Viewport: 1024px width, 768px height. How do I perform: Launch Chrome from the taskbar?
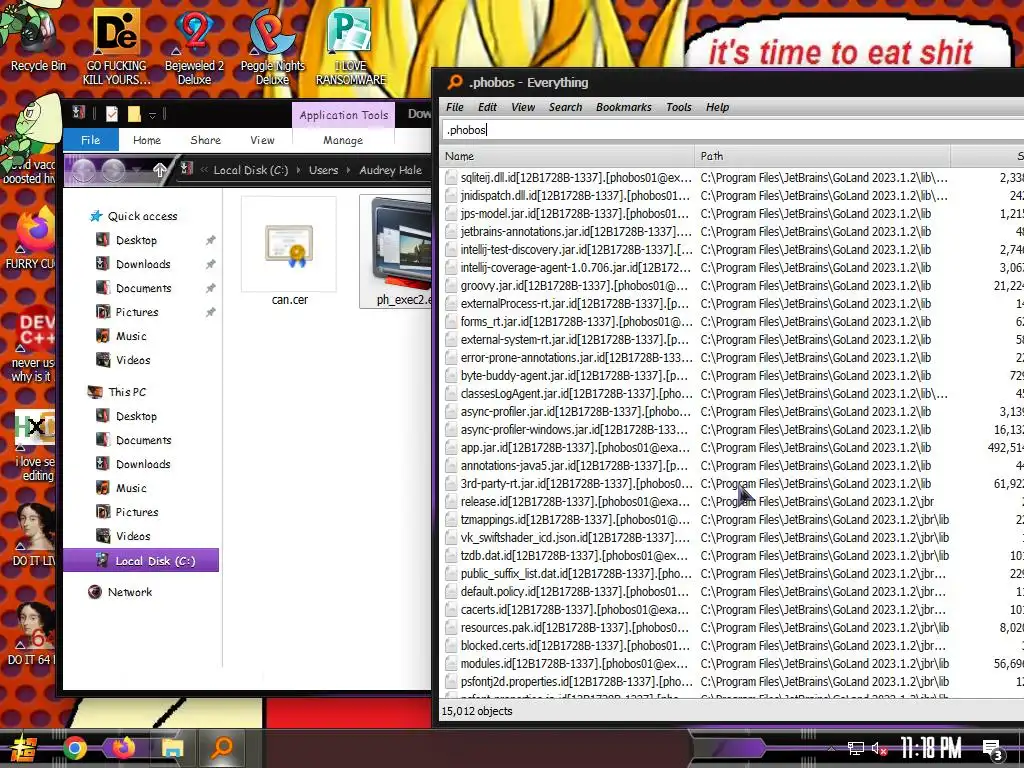click(x=74, y=748)
